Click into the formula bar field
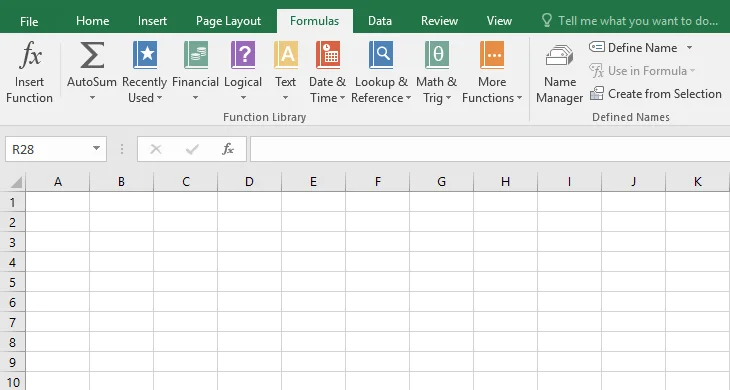Screen dimensions: 730x390 pos(490,149)
